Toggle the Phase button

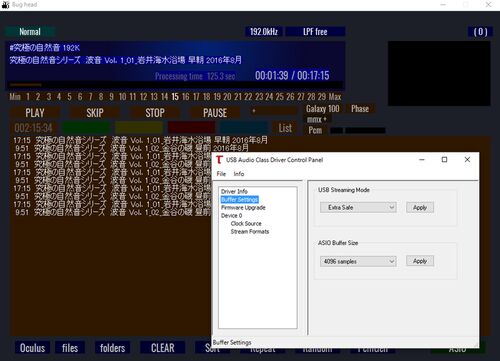(360, 109)
